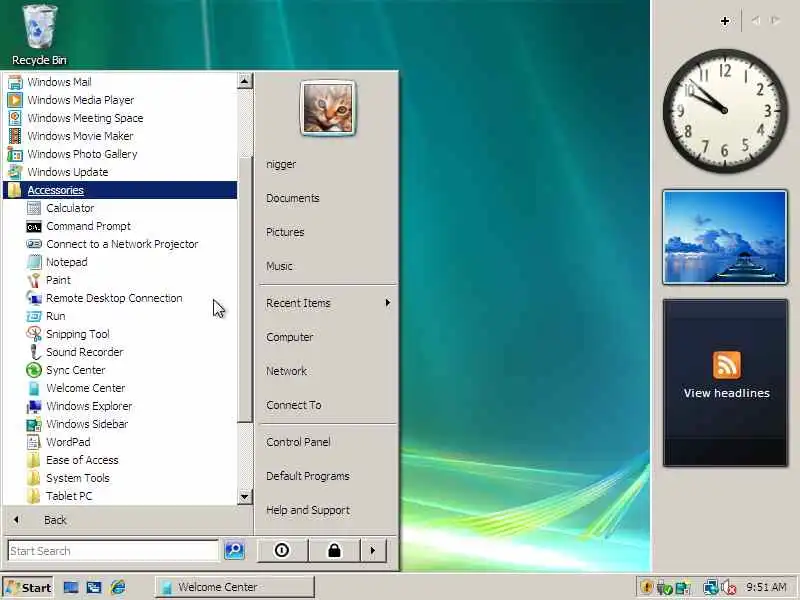Lock the computer with the padlock button
This screenshot has width=800, height=600.
334,551
